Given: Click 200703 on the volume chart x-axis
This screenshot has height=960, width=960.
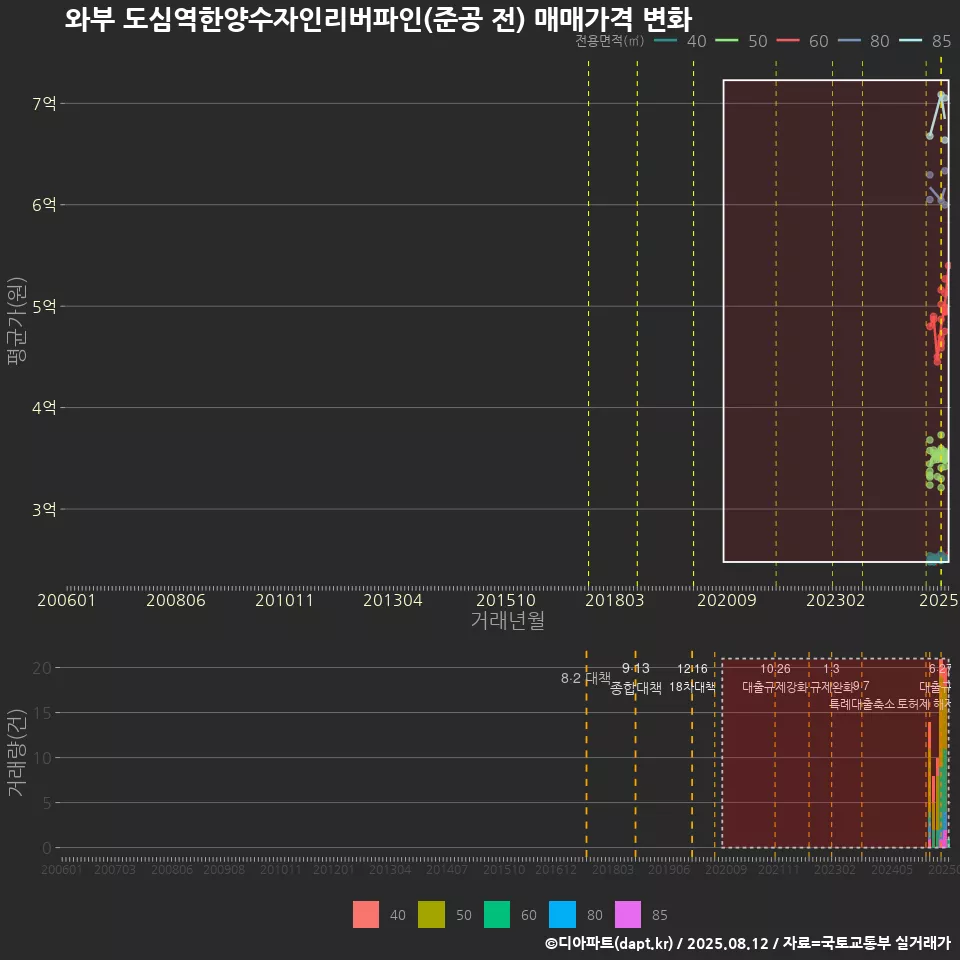Looking at the screenshot, I should point(114,869).
